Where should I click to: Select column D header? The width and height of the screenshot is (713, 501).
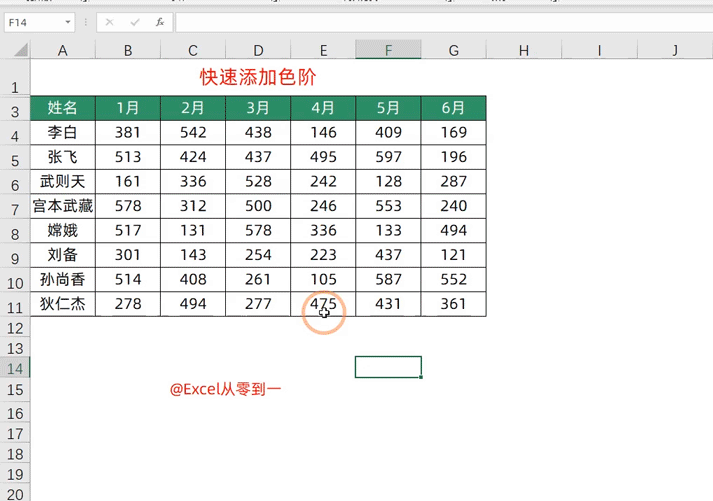click(258, 50)
